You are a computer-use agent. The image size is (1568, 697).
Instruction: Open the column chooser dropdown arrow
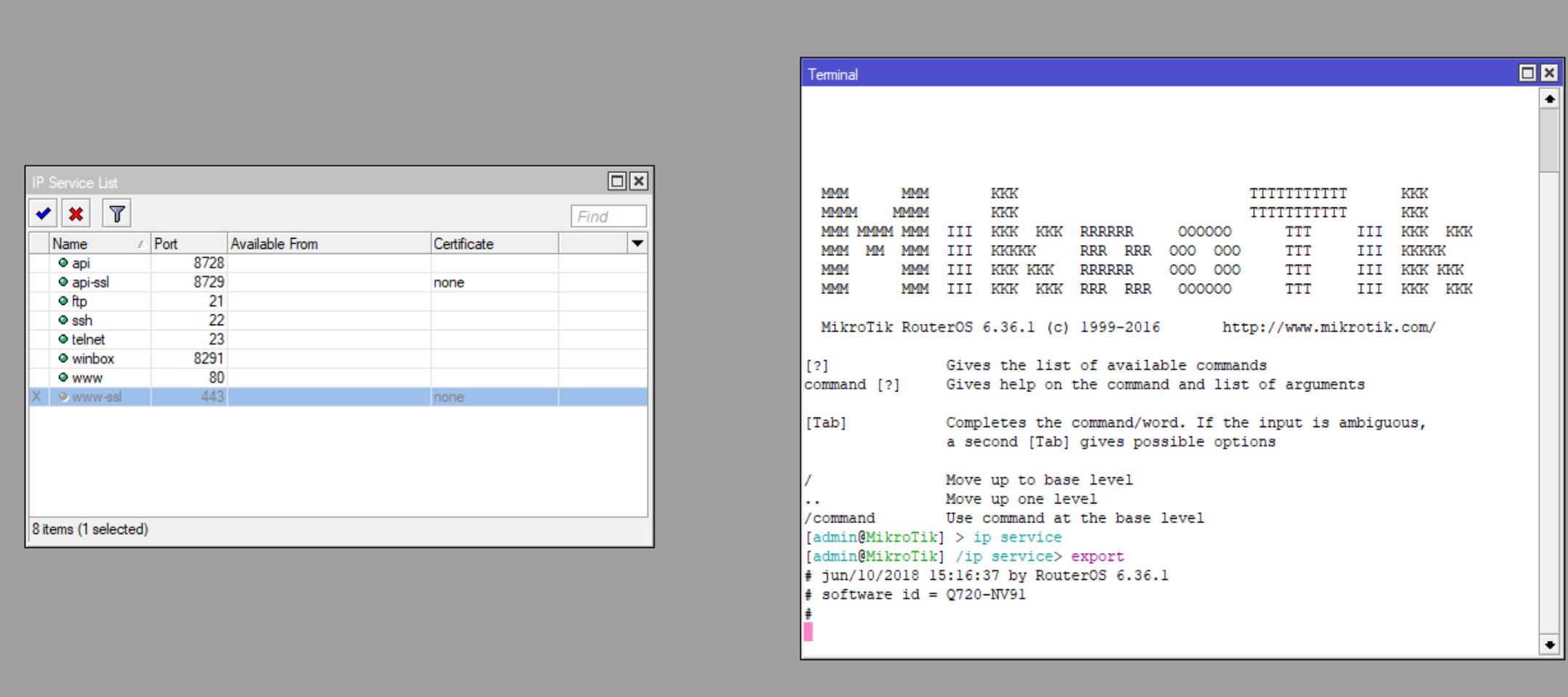637,243
